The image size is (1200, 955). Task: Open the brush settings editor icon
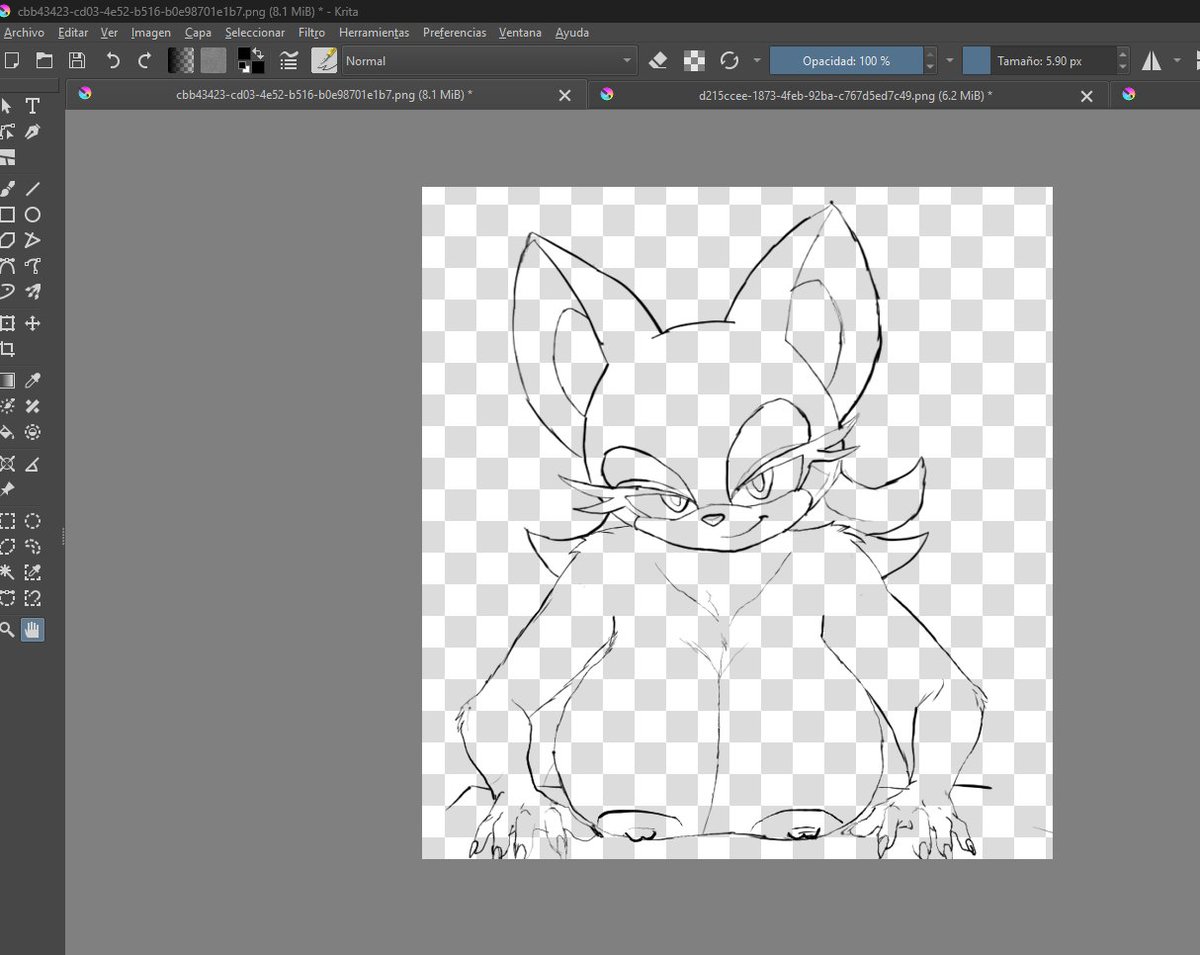click(x=289, y=60)
